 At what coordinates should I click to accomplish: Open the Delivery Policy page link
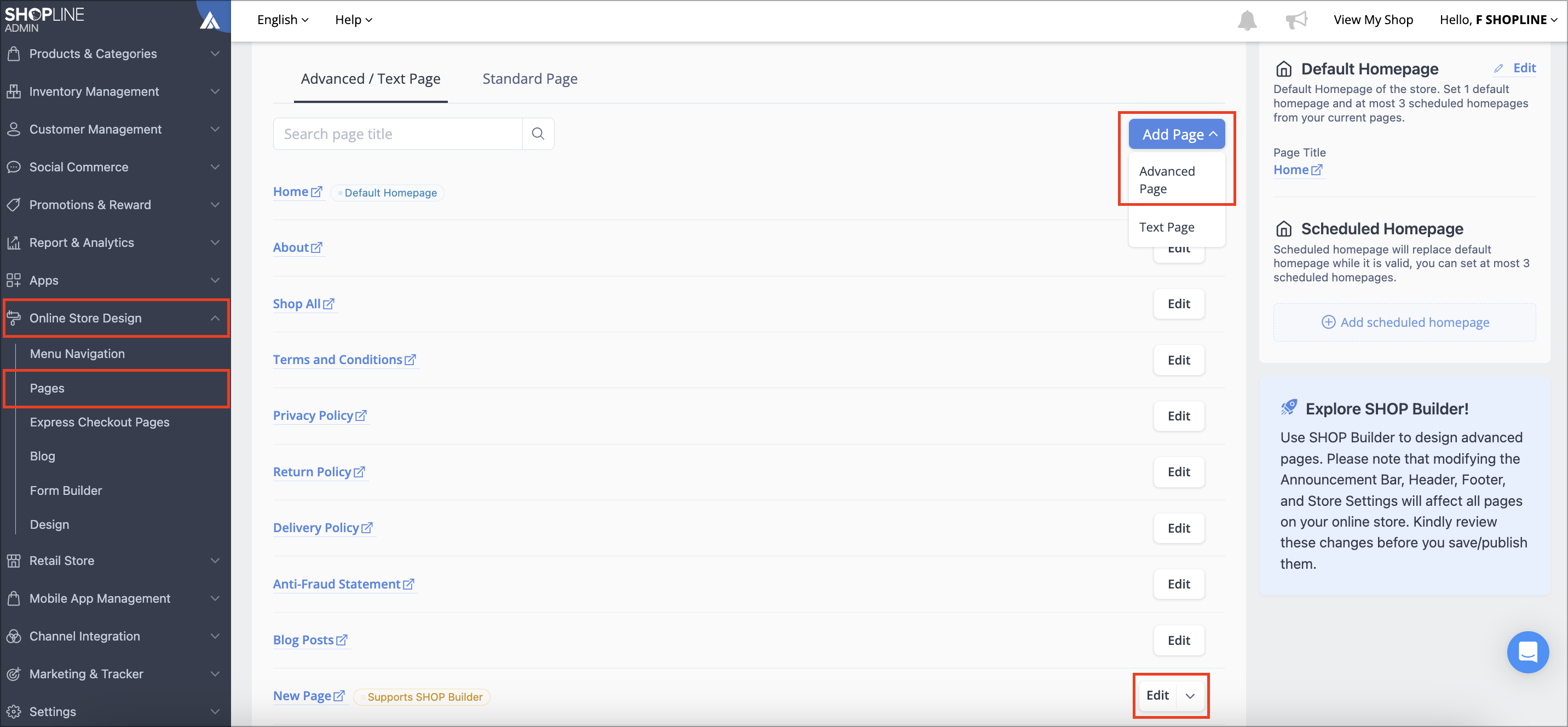pyautogui.click(x=322, y=528)
